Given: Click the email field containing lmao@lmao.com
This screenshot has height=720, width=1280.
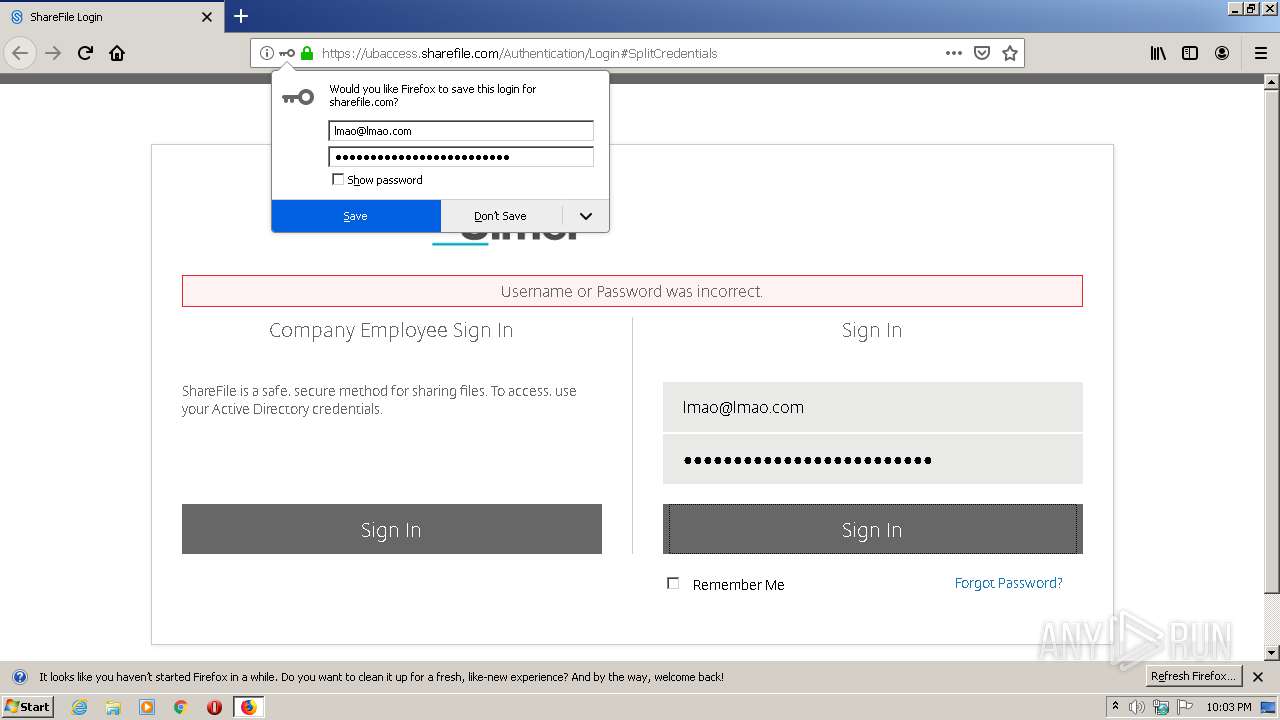Looking at the screenshot, I should coord(872,407).
